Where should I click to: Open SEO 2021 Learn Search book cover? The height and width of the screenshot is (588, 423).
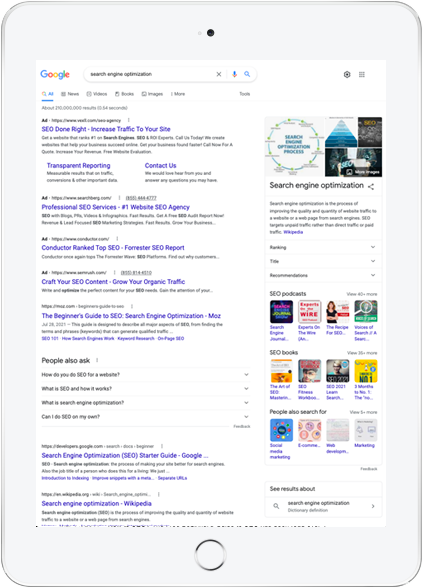click(x=338, y=371)
